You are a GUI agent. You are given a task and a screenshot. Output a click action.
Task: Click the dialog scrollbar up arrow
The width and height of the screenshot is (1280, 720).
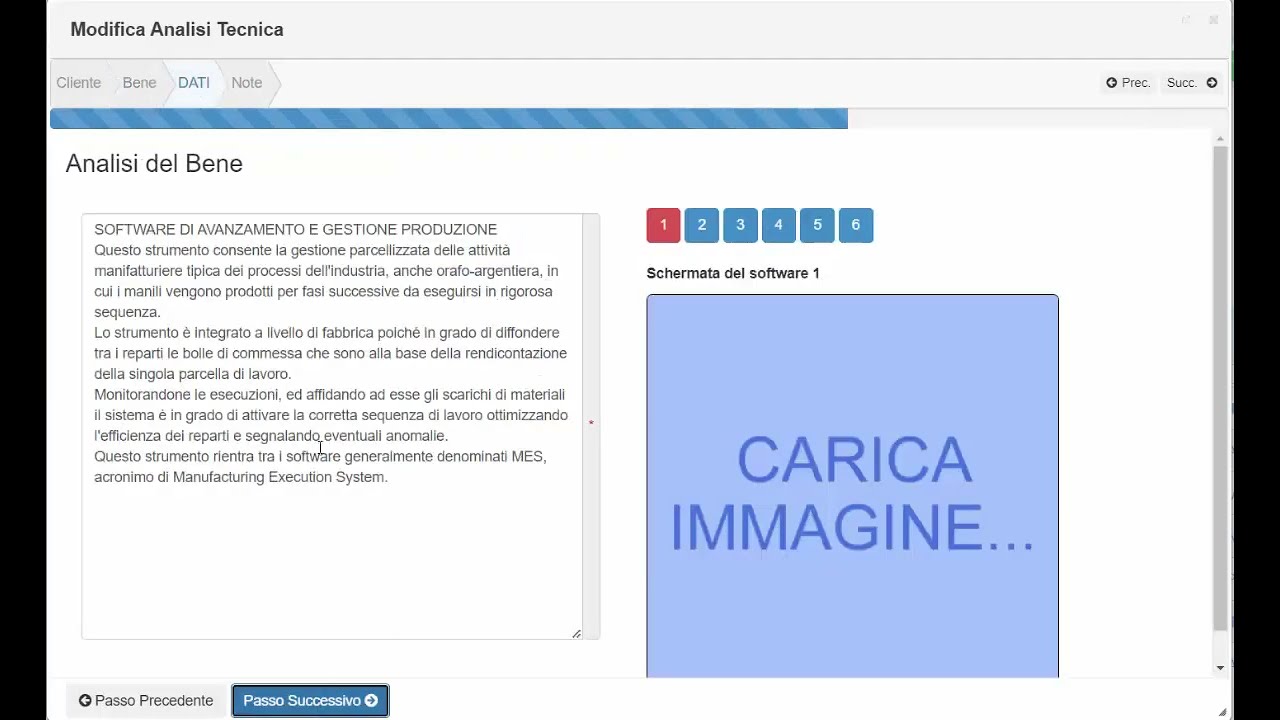(1220, 139)
